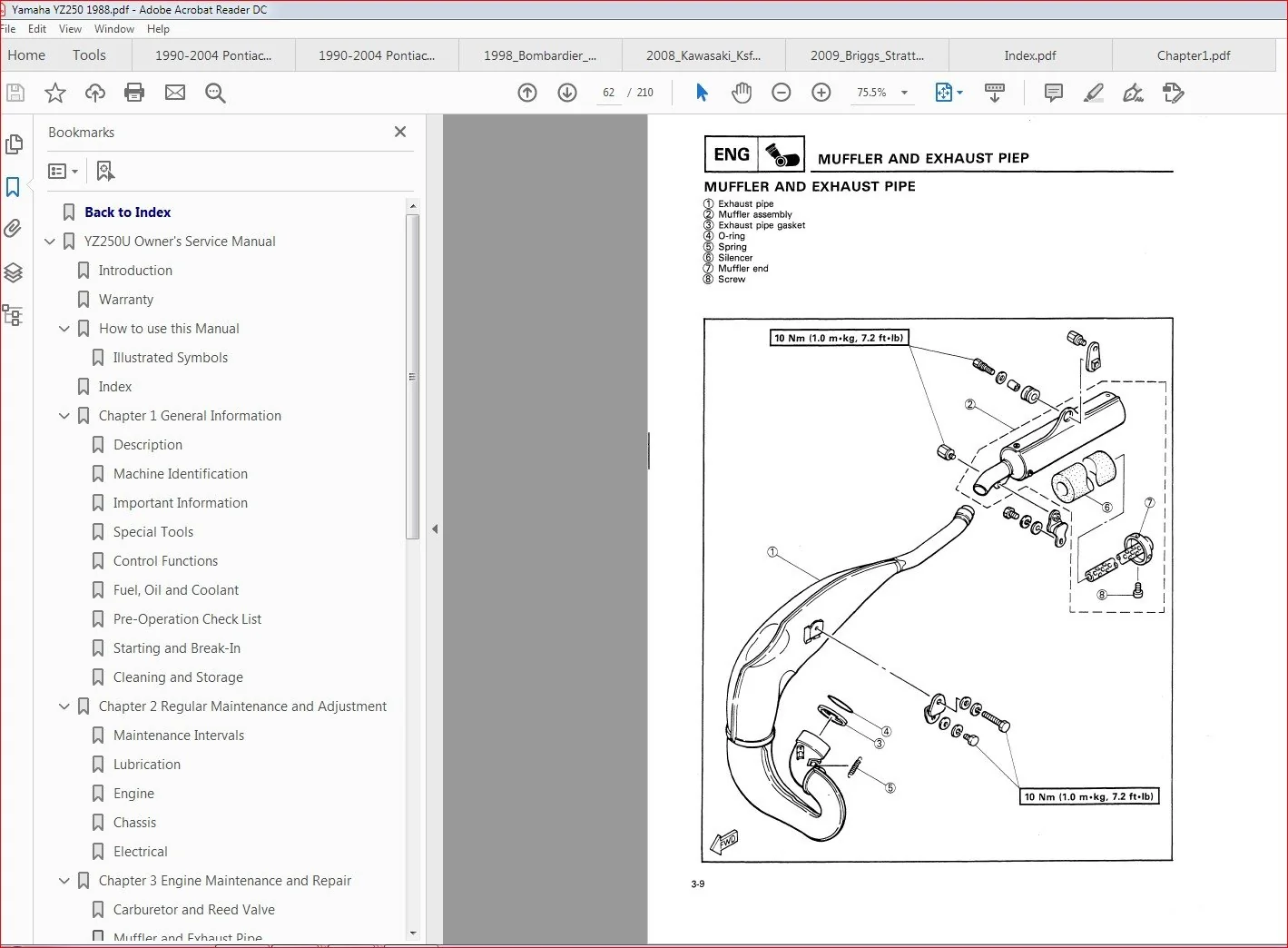Viewport: 1288px width, 948px height.
Task: Click the Save file icon
Action: point(15,93)
